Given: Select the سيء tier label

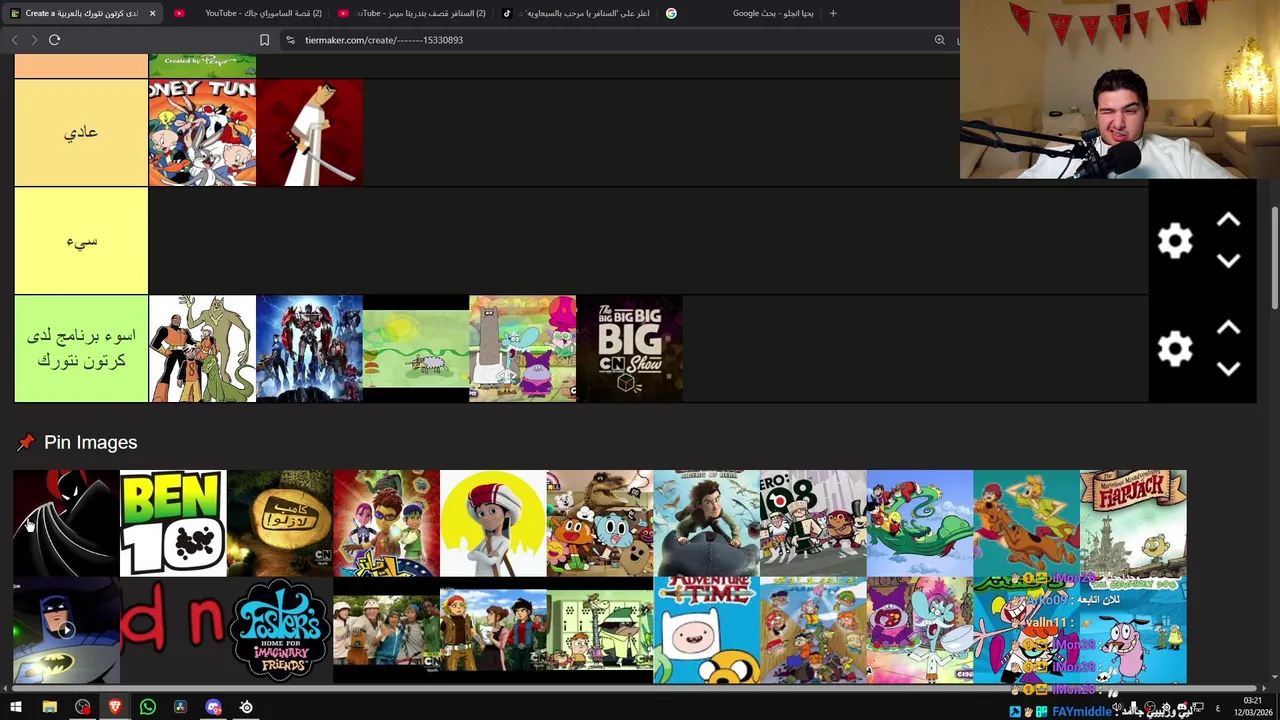Looking at the screenshot, I should (x=81, y=241).
